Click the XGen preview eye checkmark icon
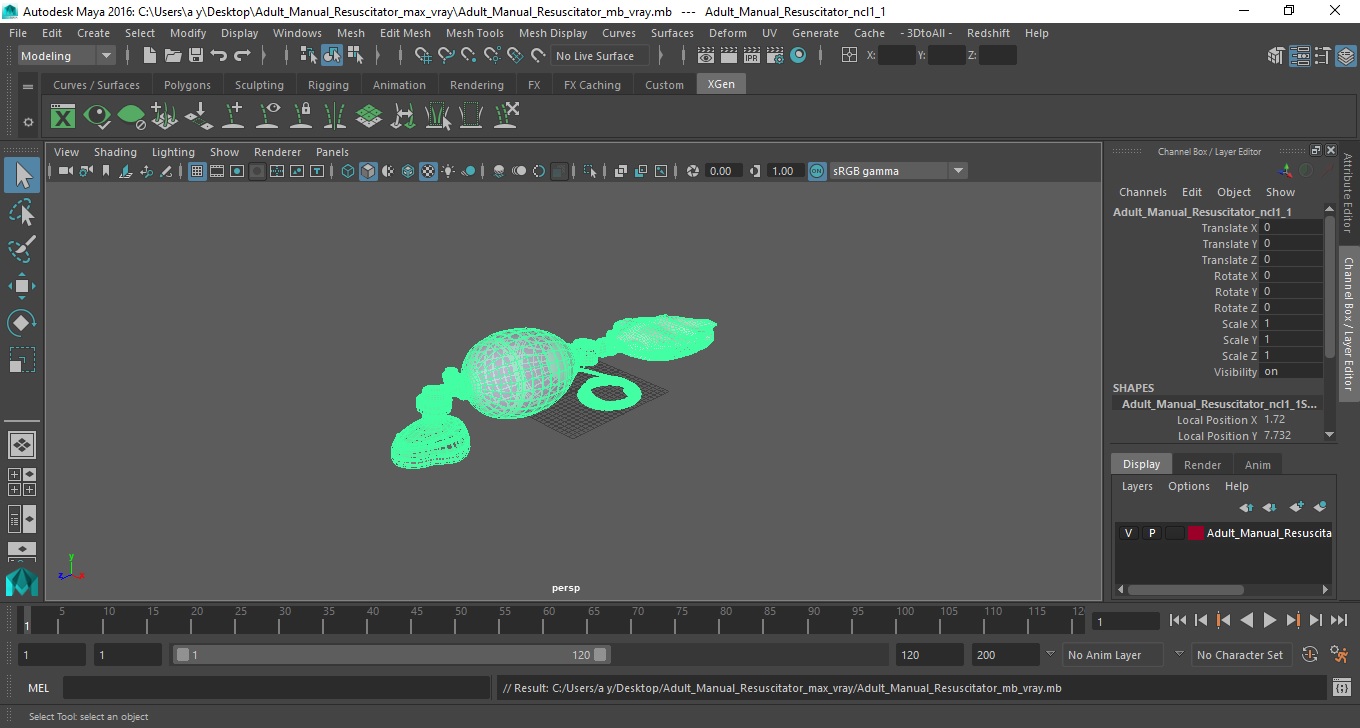 point(97,117)
